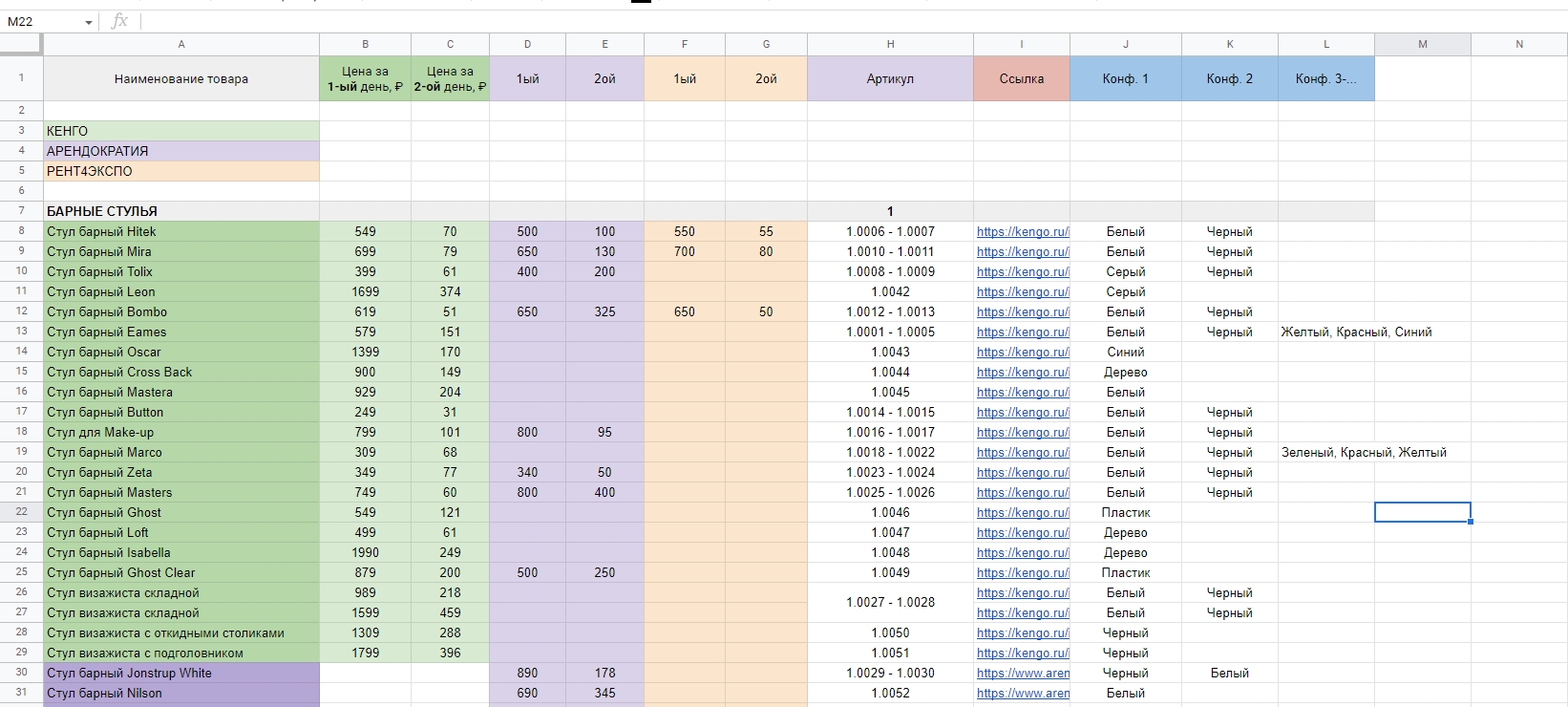
Task: Click the 'Конф. 2' header cell
Action: pos(1229,78)
